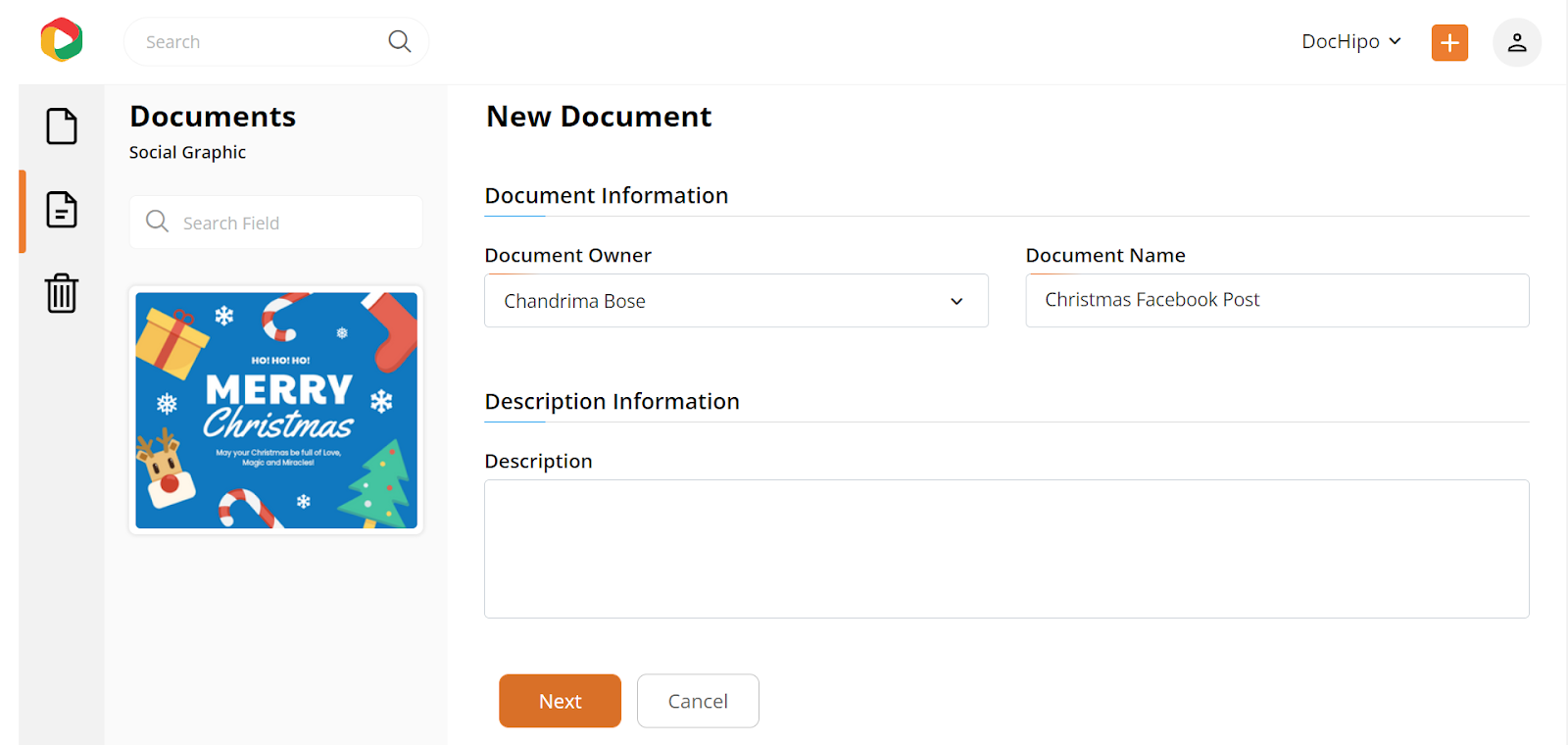Screen dimensions: 1568x745
Task: Click the DocHipo logo icon
Action: pos(62,40)
